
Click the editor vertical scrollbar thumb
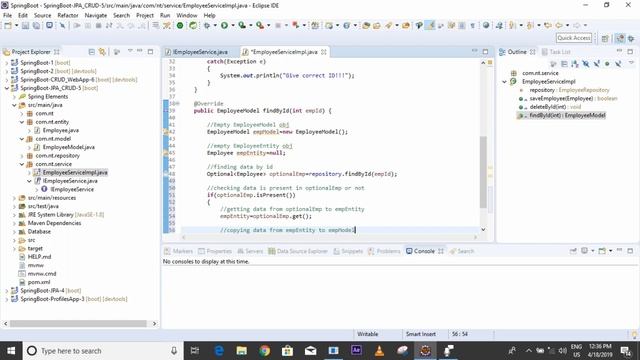coord(483,172)
